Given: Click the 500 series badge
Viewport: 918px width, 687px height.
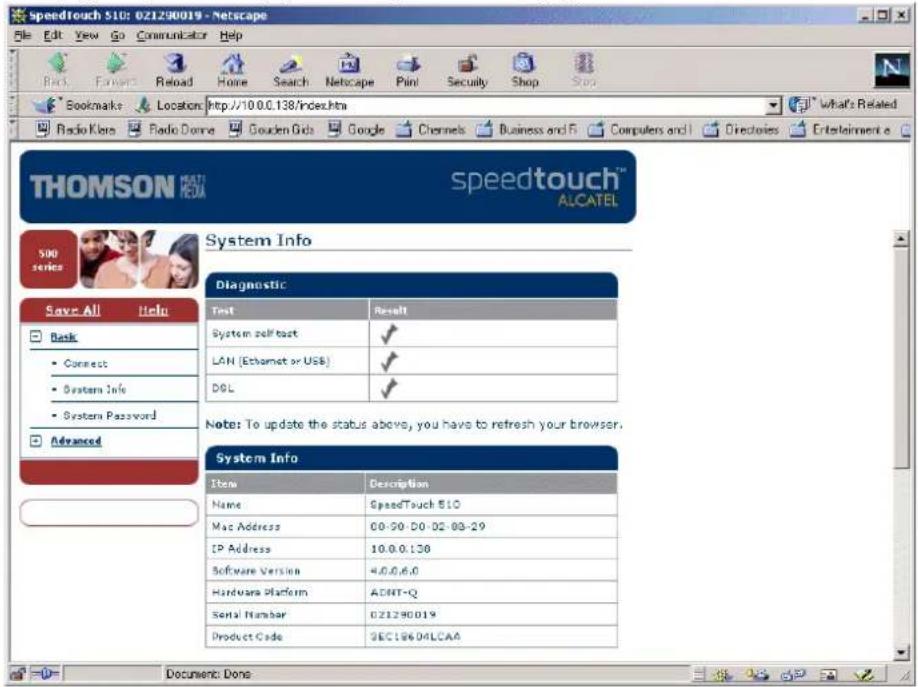Looking at the screenshot, I should click(x=48, y=259).
